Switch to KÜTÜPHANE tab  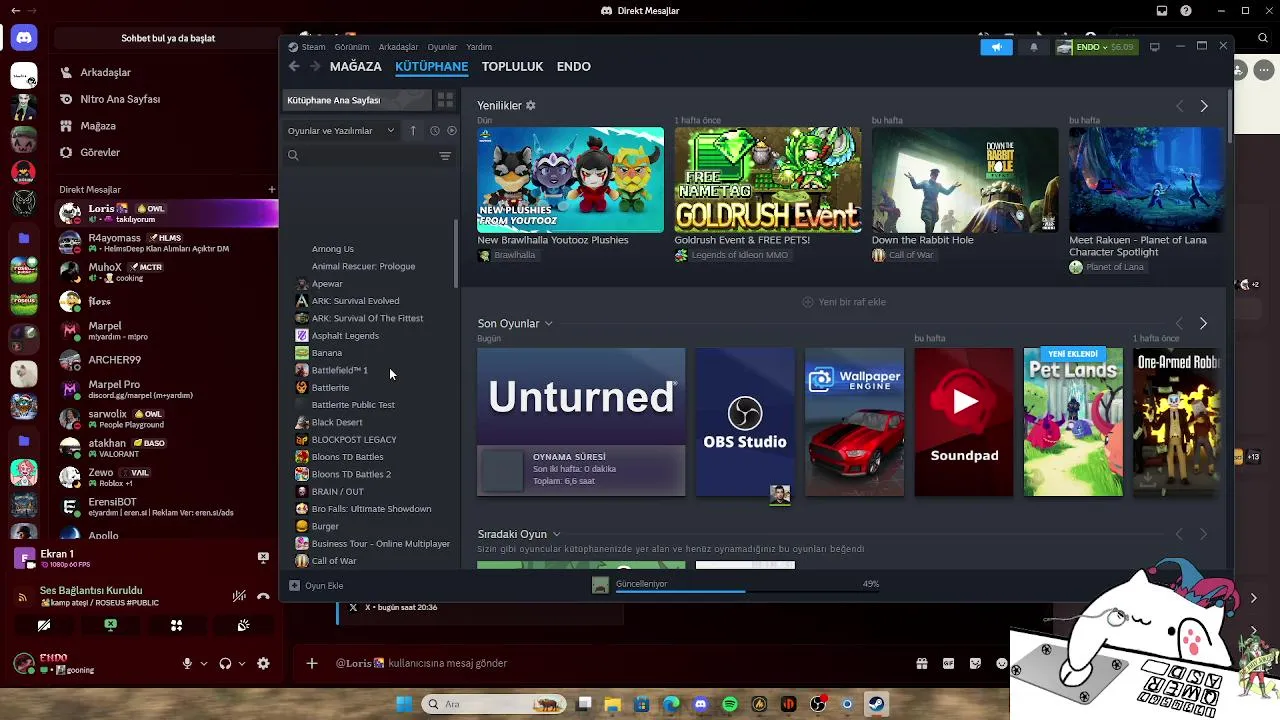click(431, 66)
